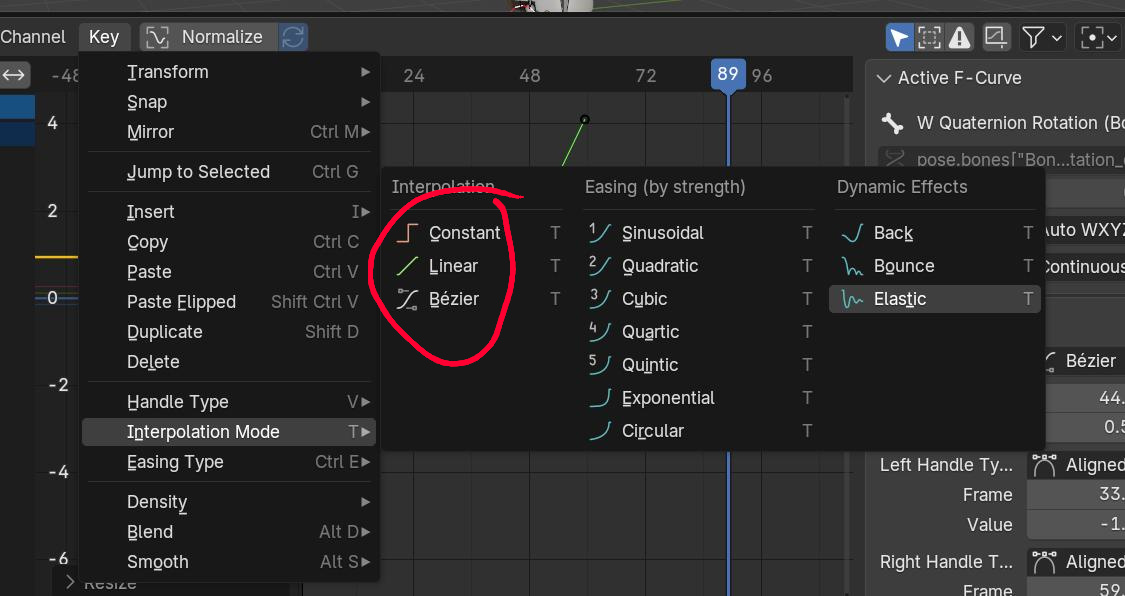
Task: Open the Snap submenu
Action: 229,102
